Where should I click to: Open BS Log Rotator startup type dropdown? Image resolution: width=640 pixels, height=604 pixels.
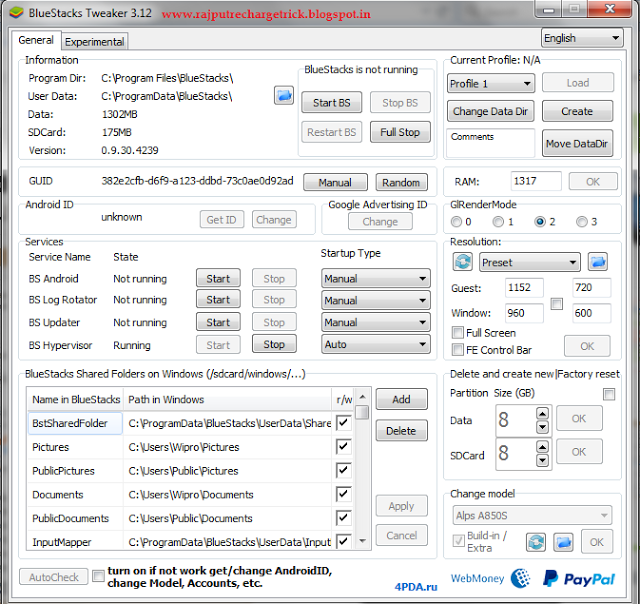[x=376, y=300]
